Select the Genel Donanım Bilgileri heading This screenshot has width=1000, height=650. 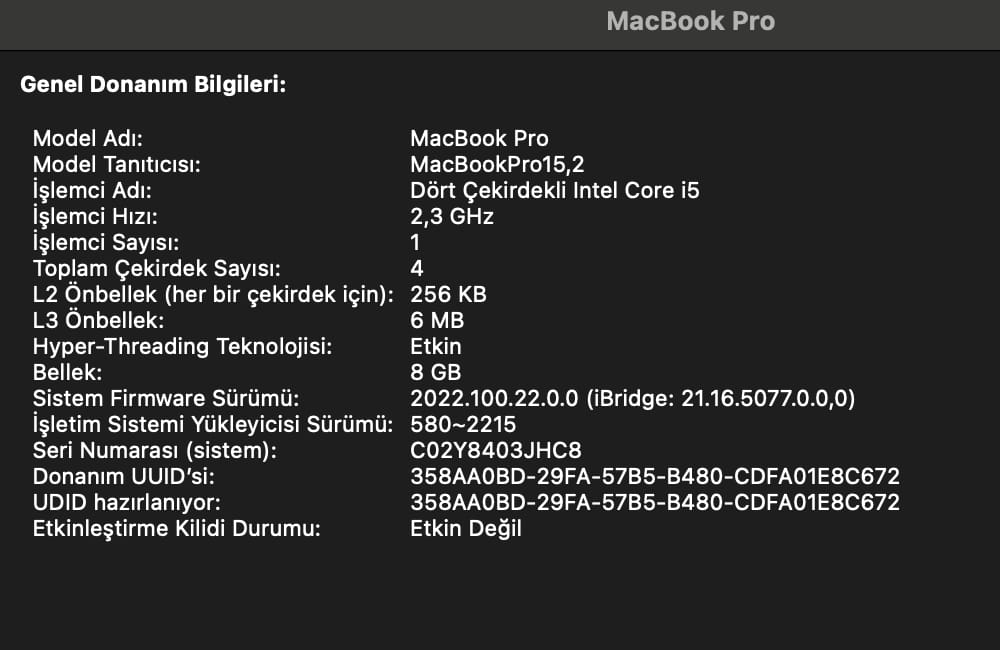click(x=153, y=84)
